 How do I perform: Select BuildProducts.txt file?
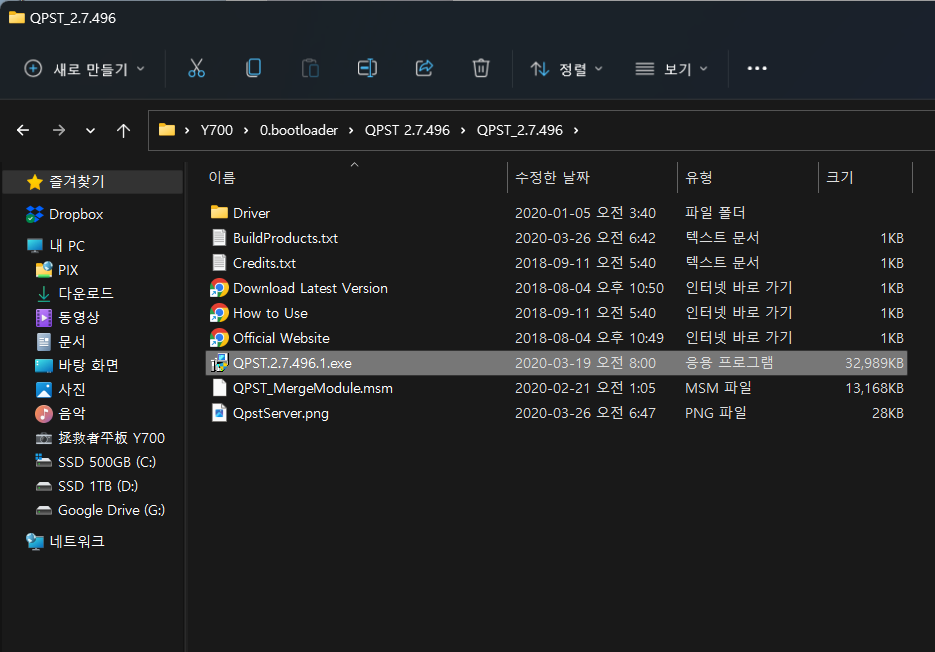point(285,238)
